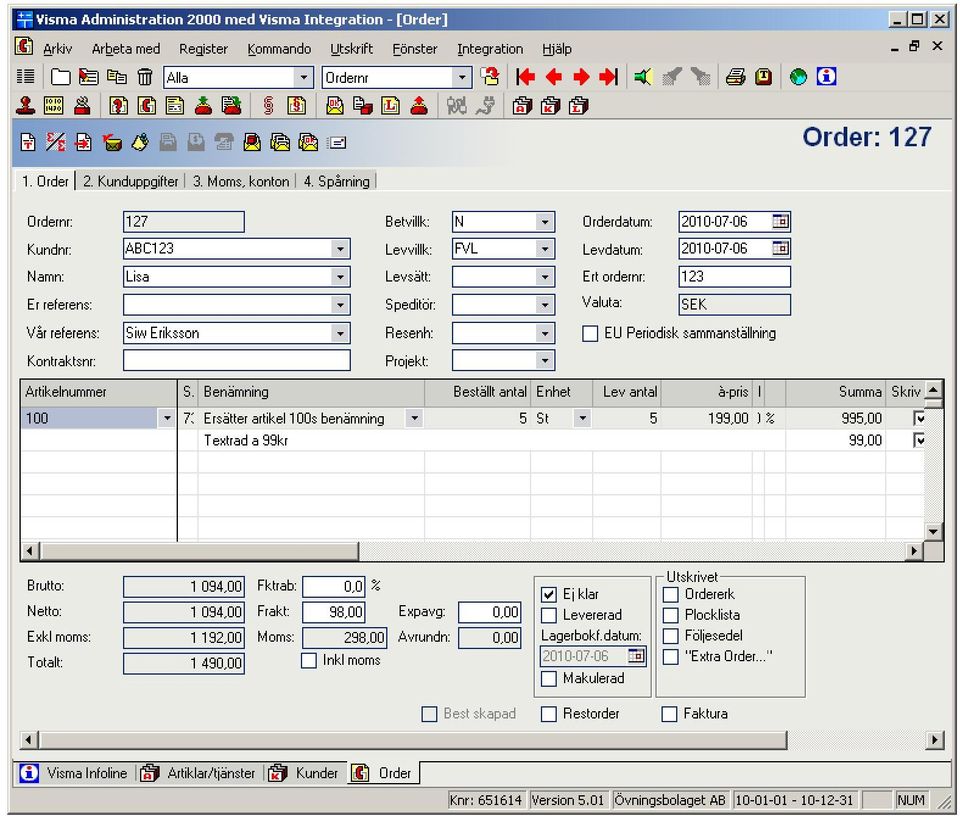Check the Plocklista checkbox
960x816 pixels.
point(671,615)
